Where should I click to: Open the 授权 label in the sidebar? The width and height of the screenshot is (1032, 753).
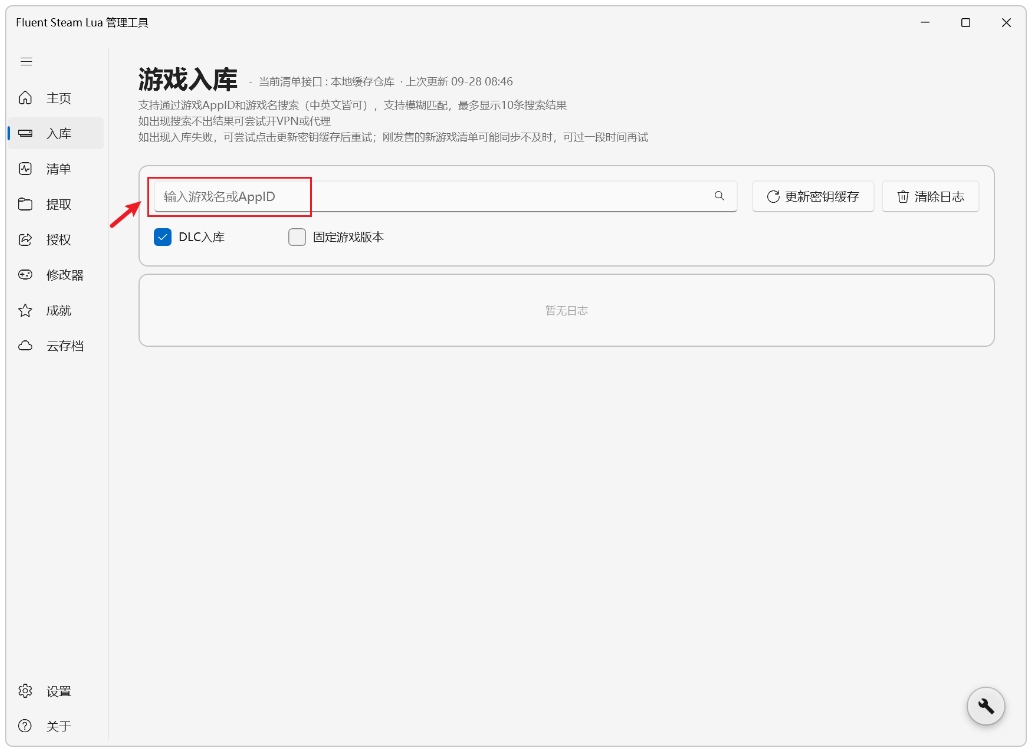click(59, 240)
